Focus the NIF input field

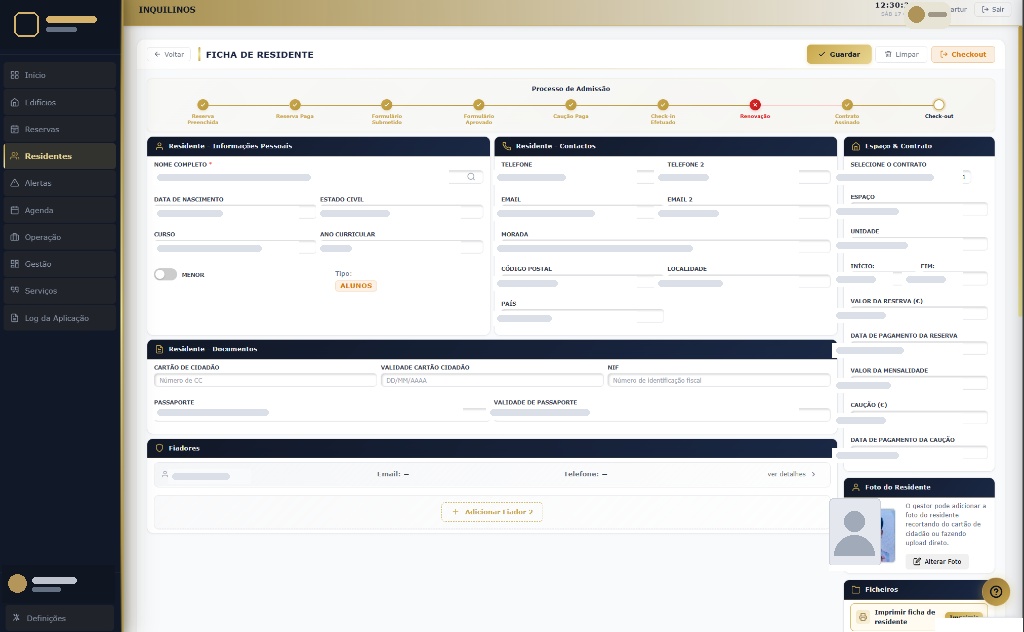pyautogui.click(x=719, y=380)
